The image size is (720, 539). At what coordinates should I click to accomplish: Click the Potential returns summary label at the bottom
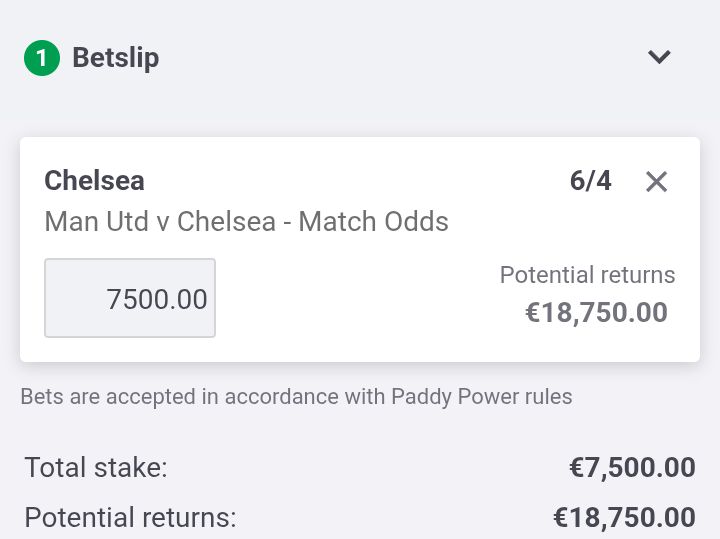(x=130, y=517)
